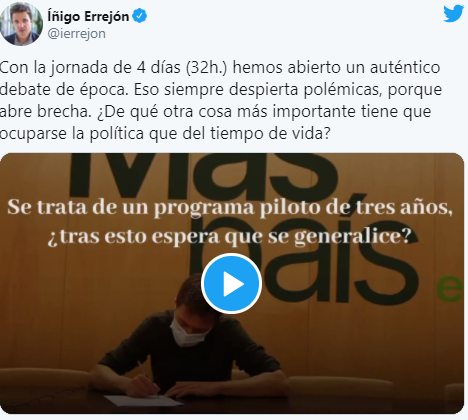Click the caption line "¿tras esto espera que se generalice?"
Screen dimensions: 468x420
(229, 236)
